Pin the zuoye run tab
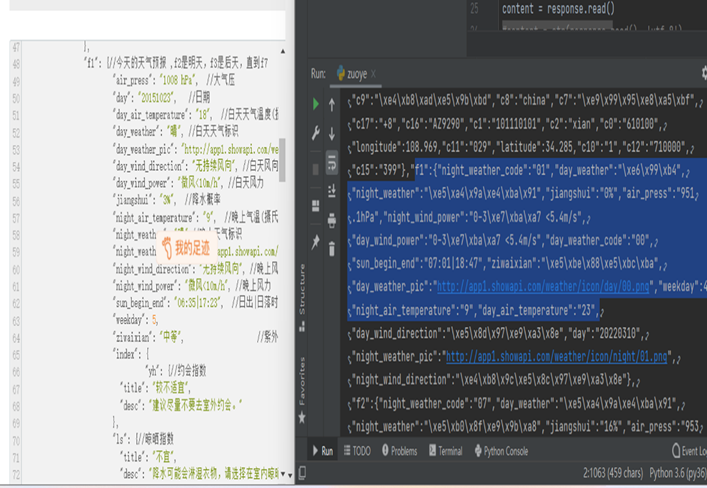The height and width of the screenshot is (488, 707). (316, 242)
